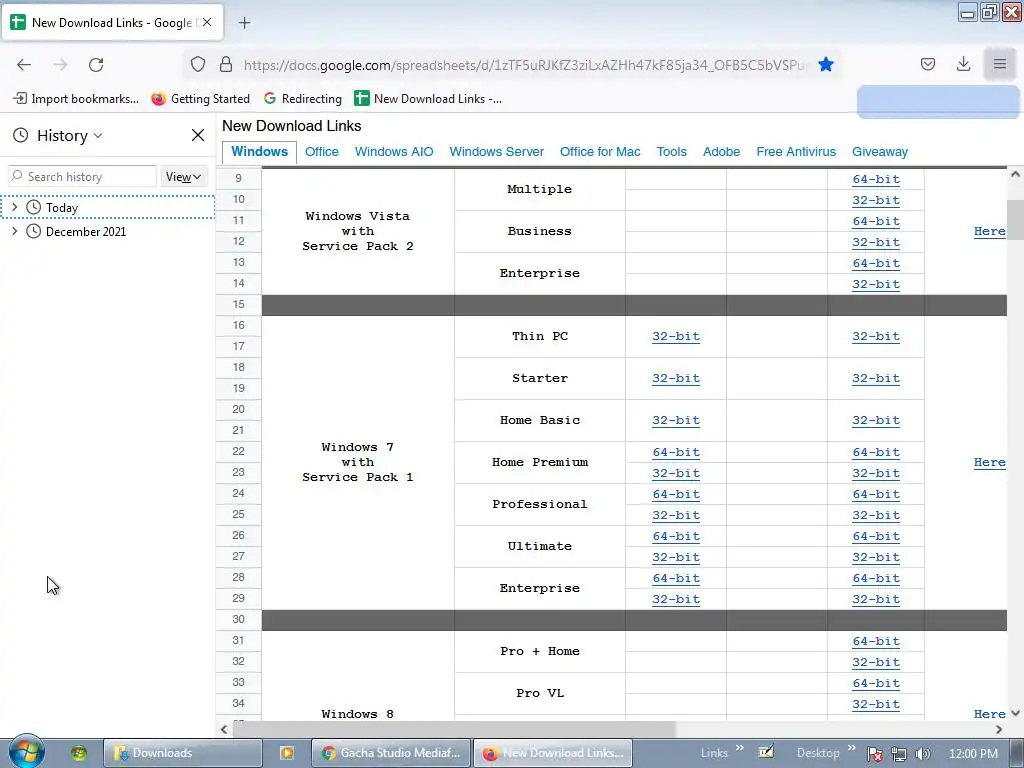Open the New Download Links bookmark
Viewport: 1024px width, 768px height.
click(x=428, y=99)
